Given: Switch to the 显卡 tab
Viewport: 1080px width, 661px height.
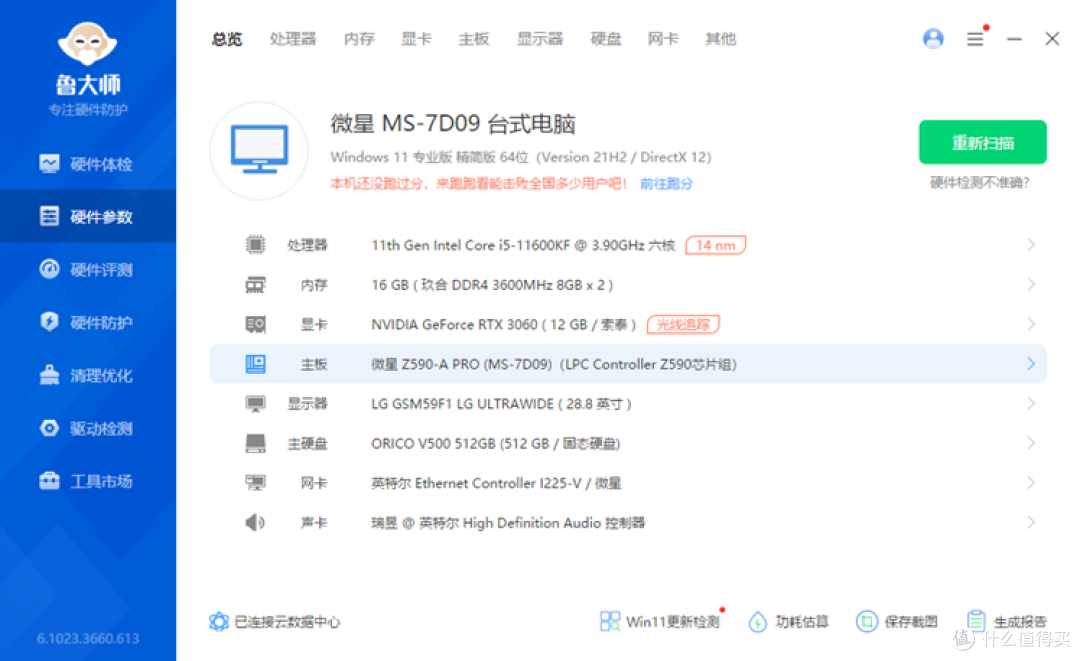Looking at the screenshot, I should (x=416, y=39).
